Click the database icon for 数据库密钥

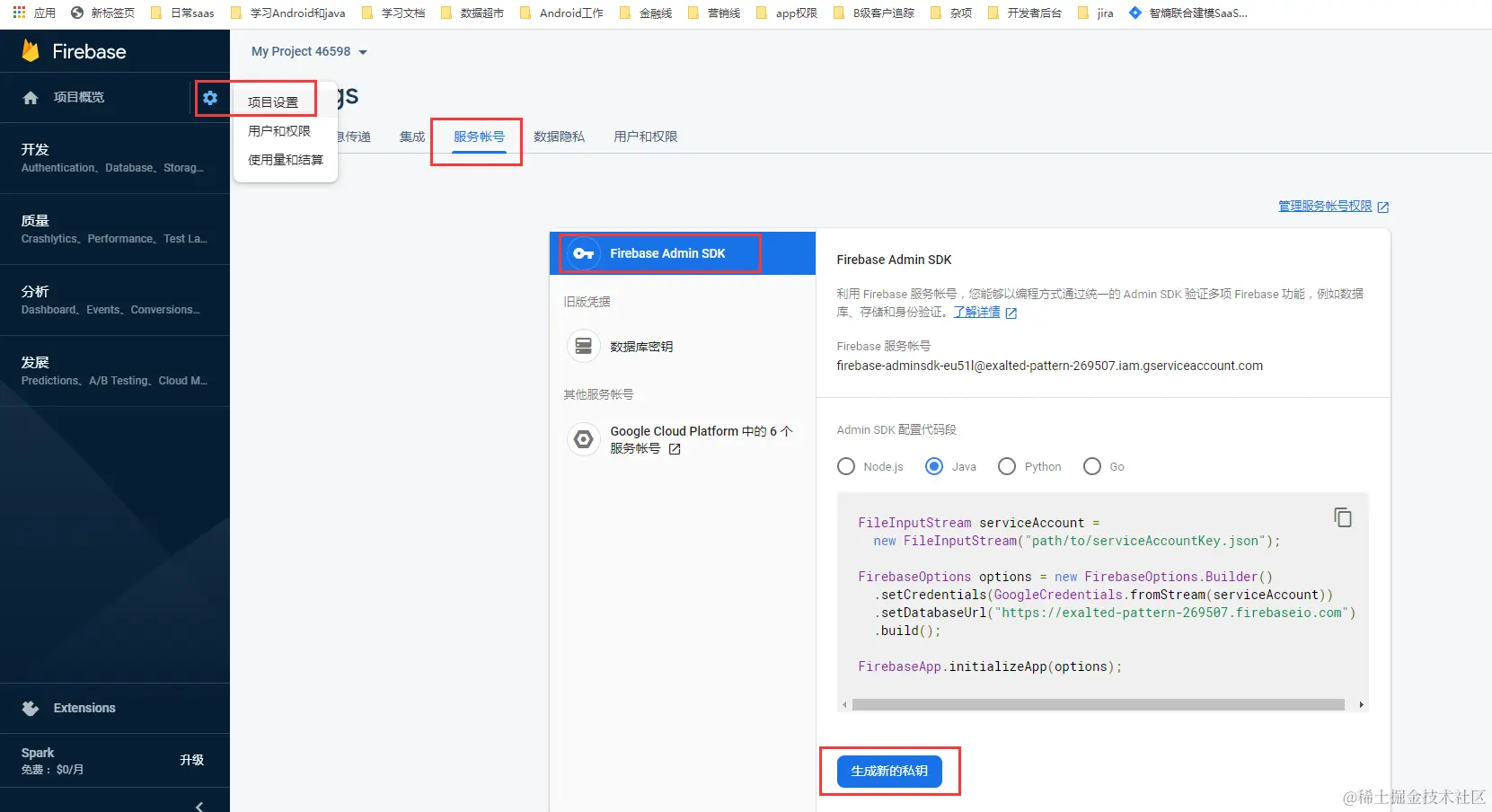584,346
